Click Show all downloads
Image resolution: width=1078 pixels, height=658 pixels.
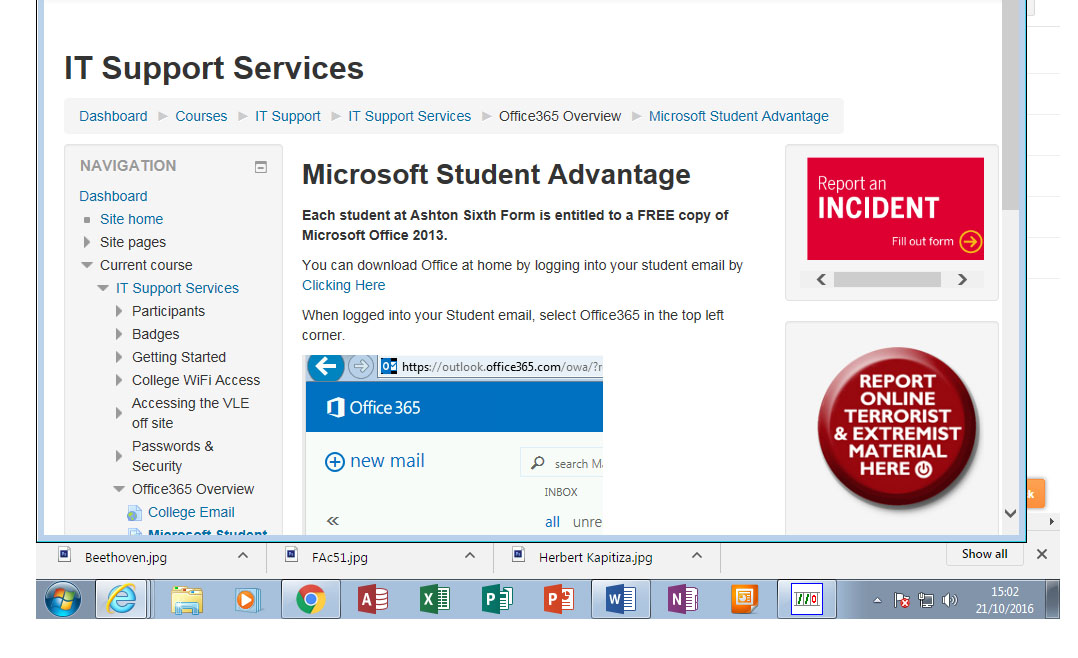(x=984, y=554)
